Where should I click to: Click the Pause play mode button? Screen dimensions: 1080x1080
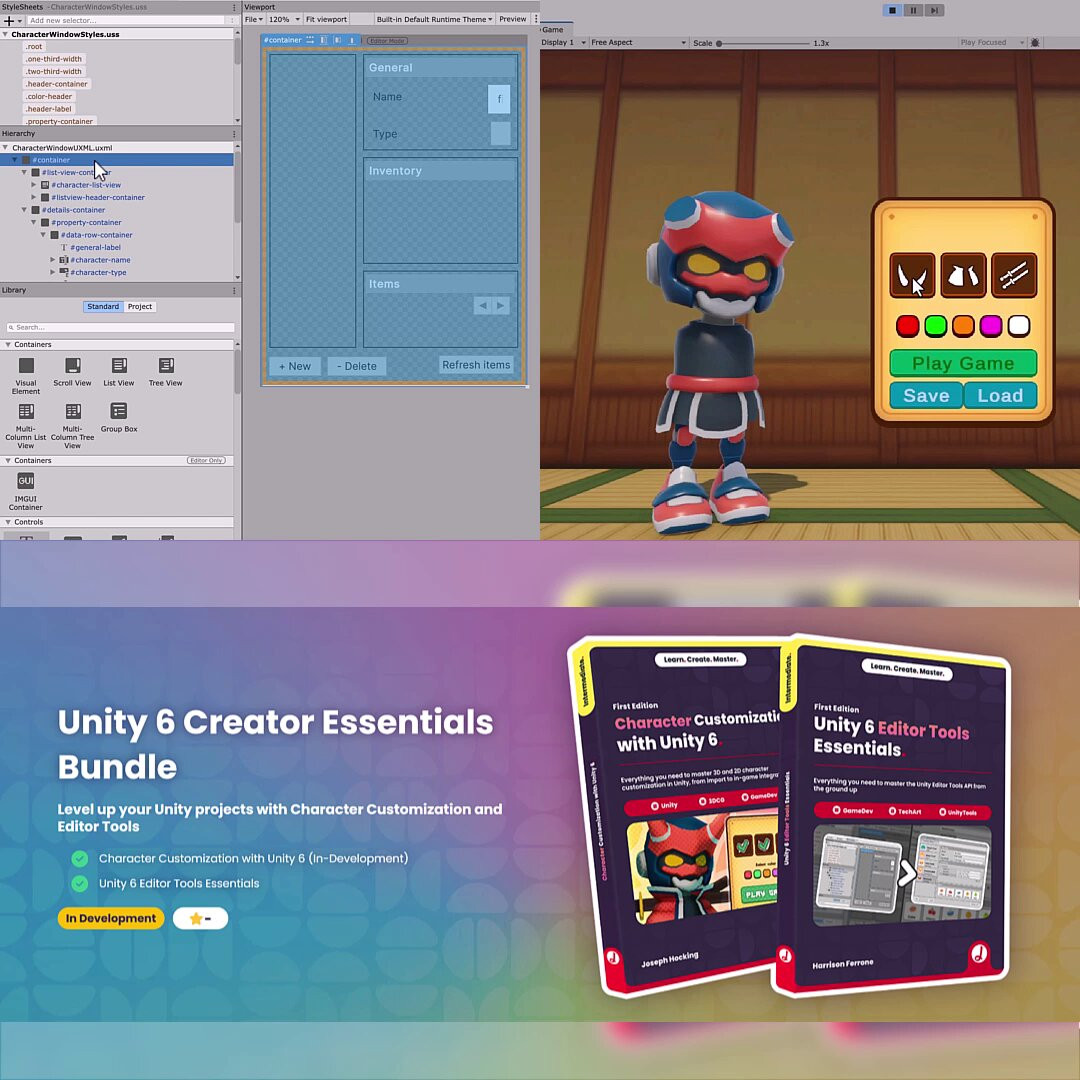tap(913, 10)
